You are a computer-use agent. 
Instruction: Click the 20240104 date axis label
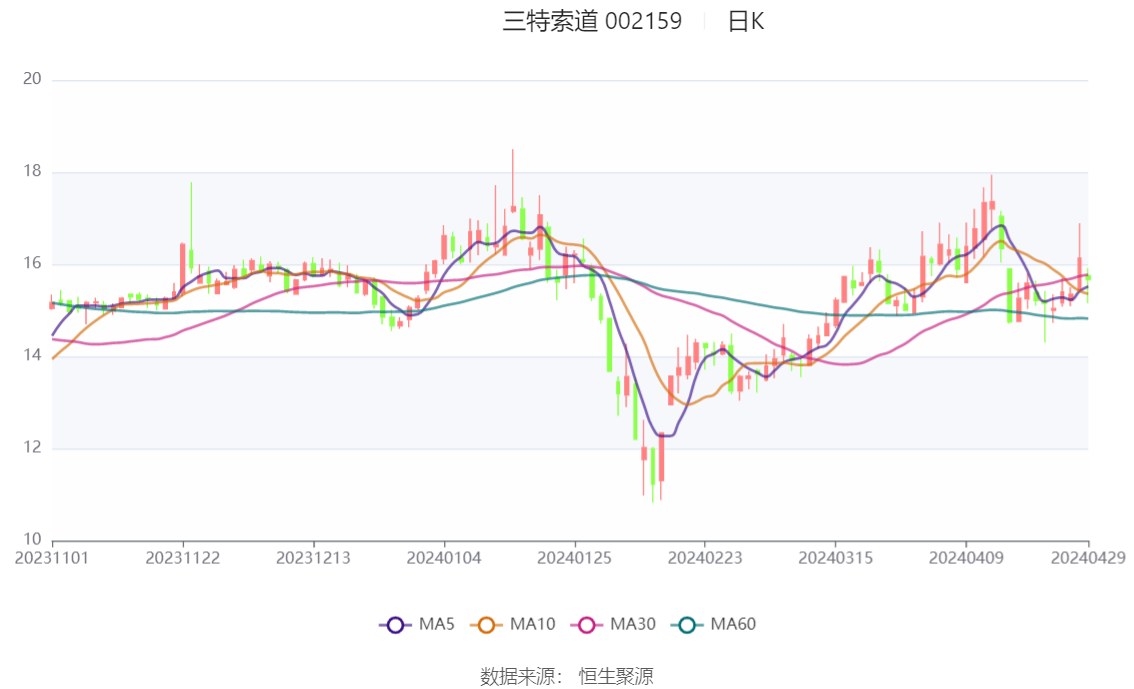coord(444,558)
